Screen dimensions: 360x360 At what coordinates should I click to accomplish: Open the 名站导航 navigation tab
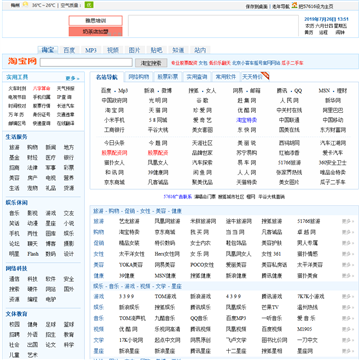107,77
